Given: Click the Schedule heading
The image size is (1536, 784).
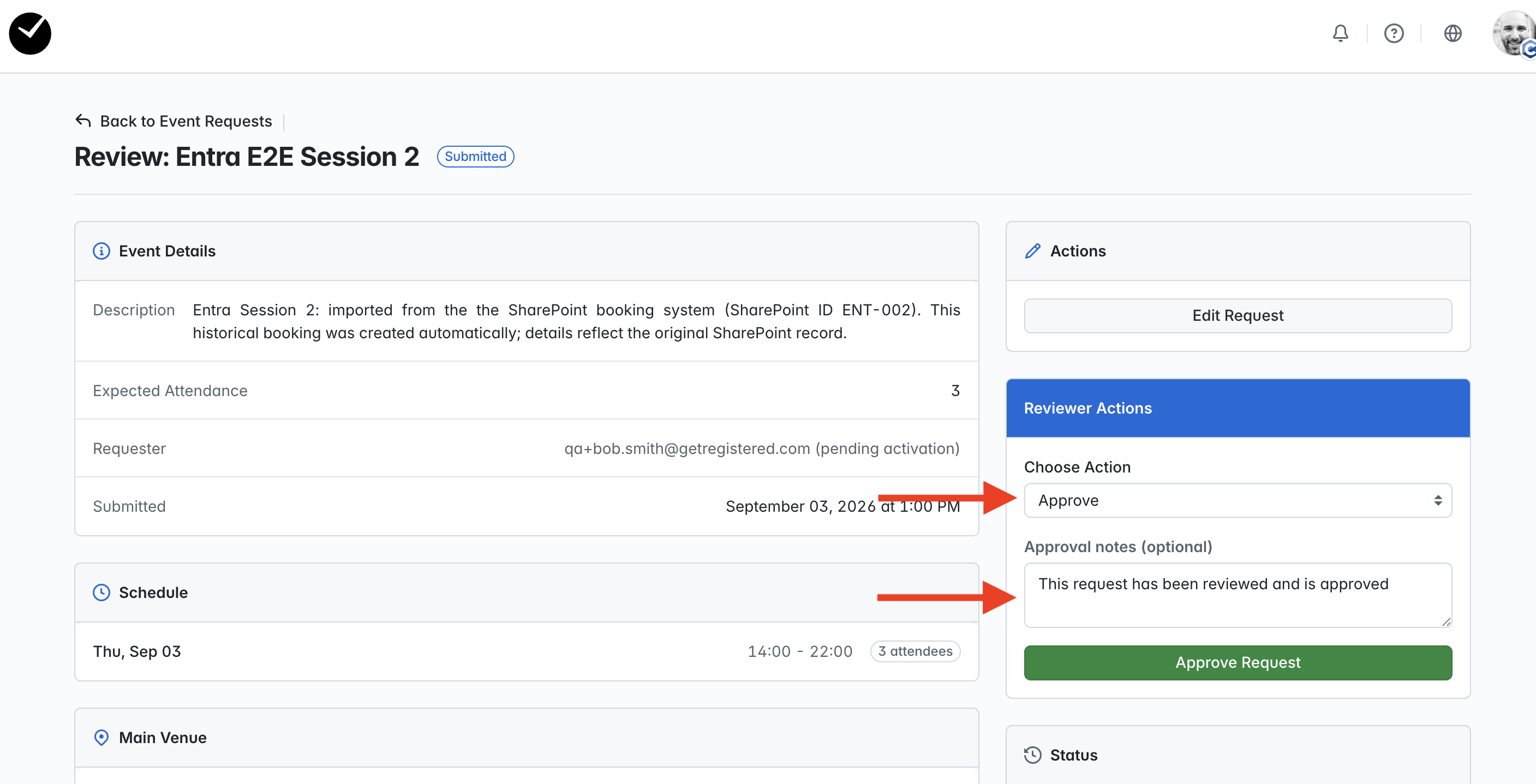Looking at the screenshot, I should point(153,593).
